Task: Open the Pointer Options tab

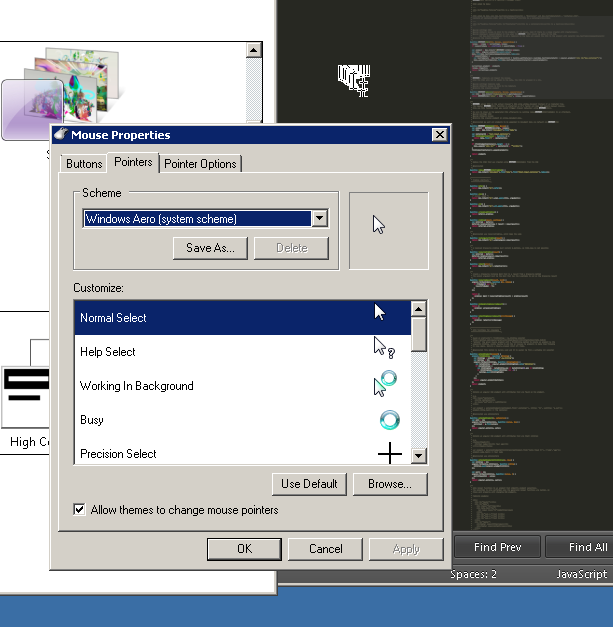Action: (x=200, y=164)
